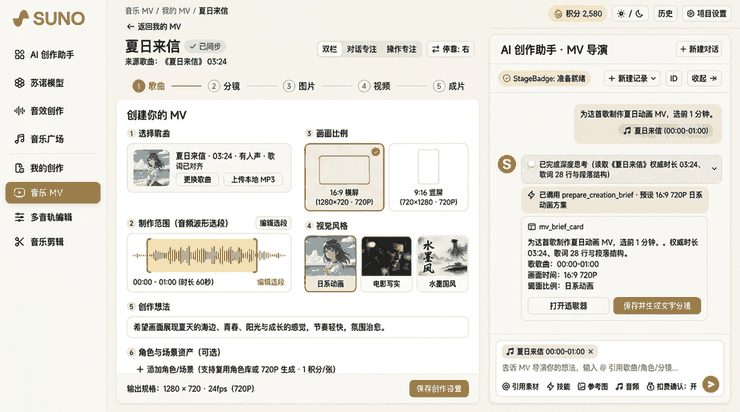740x412 pixels.
Task: Click the moon dark-mode icon
Action: click(639, 14)
